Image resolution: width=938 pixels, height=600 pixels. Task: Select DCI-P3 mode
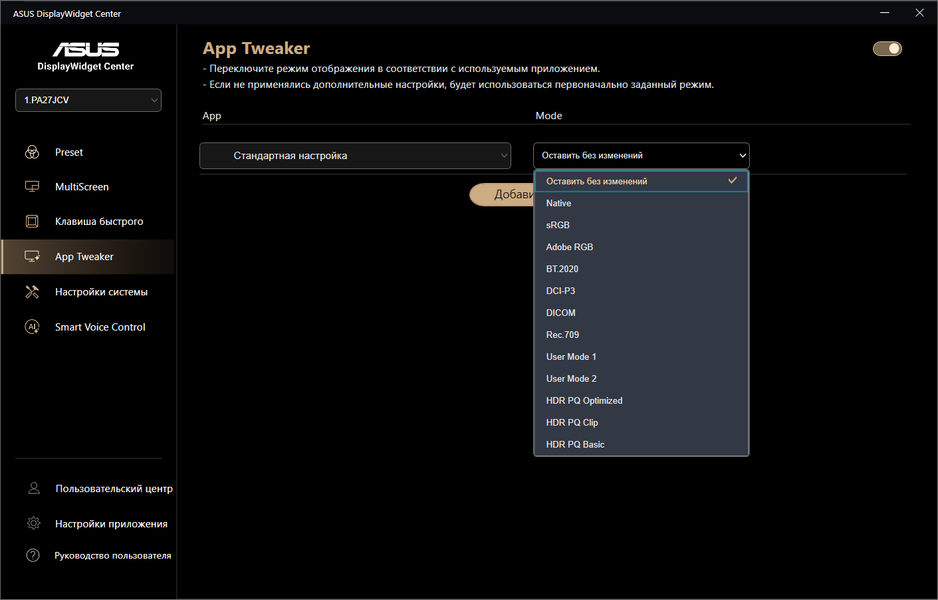click(x=641, y=291)
